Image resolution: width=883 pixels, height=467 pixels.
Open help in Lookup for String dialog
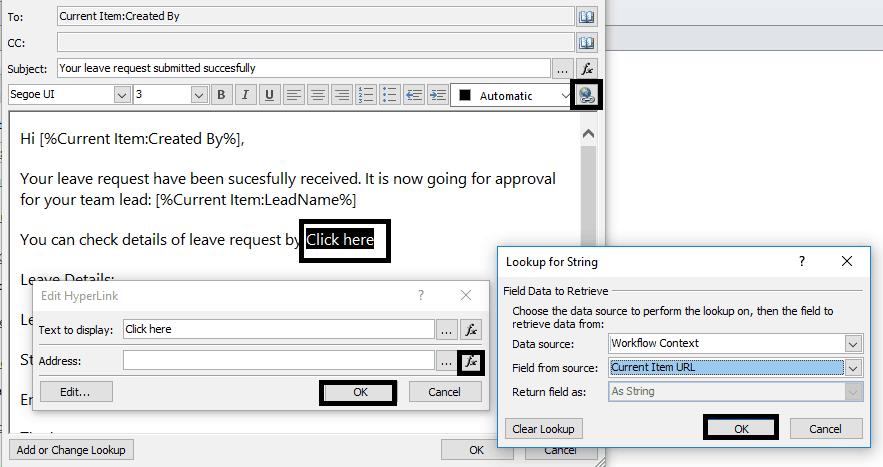click(x=802, y=261)
